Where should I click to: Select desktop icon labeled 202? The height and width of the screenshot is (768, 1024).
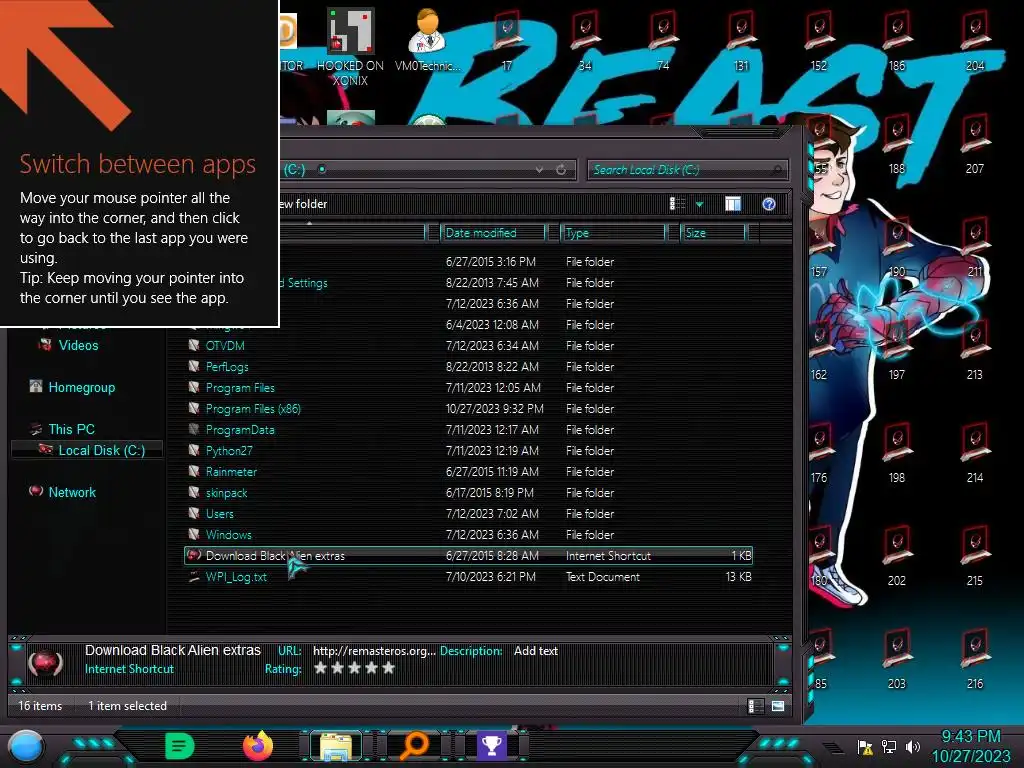[897, 556]
